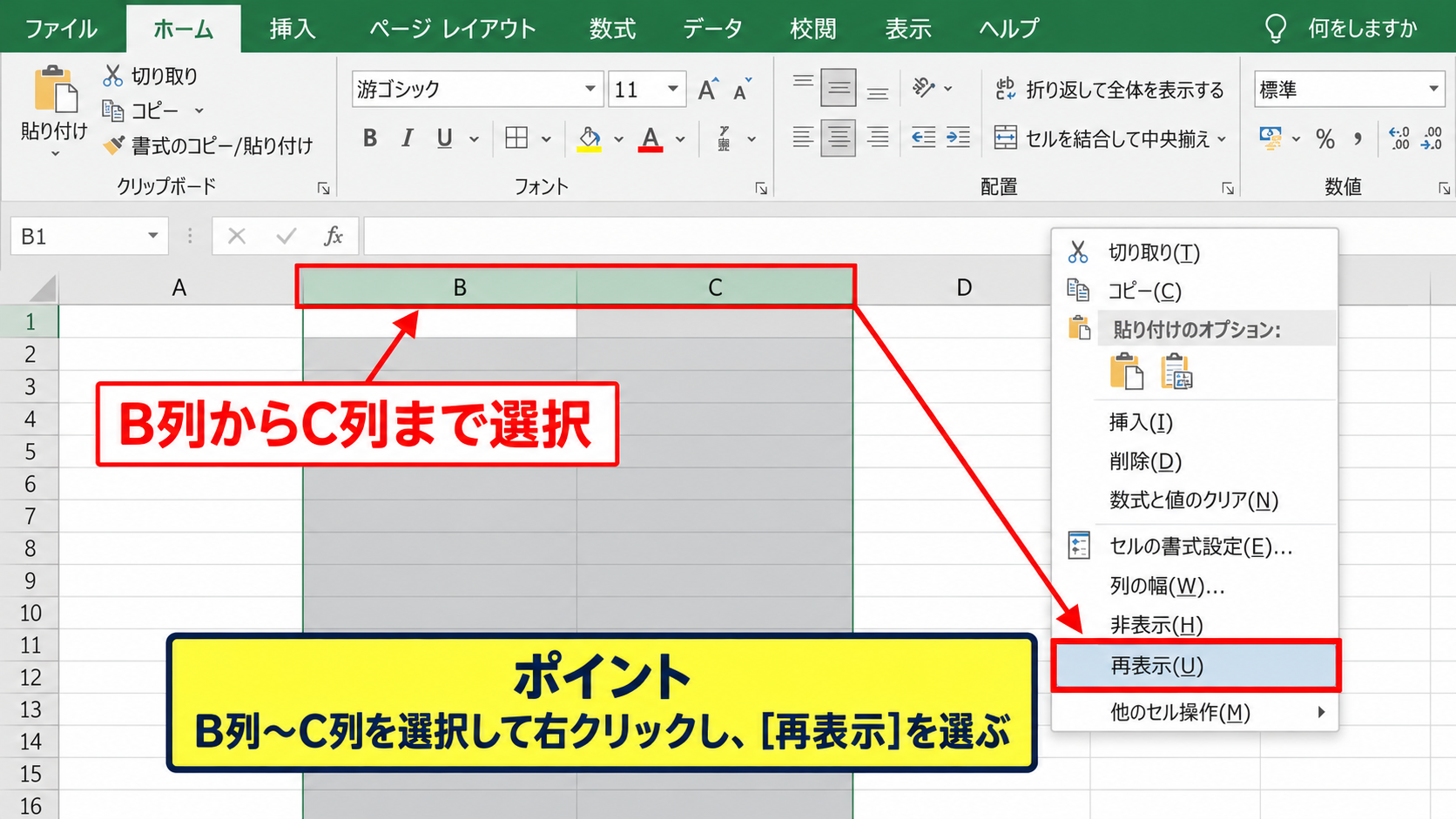Open the font size 11 dropdown
Screen dimensions: 1456x819
(672, 89)
